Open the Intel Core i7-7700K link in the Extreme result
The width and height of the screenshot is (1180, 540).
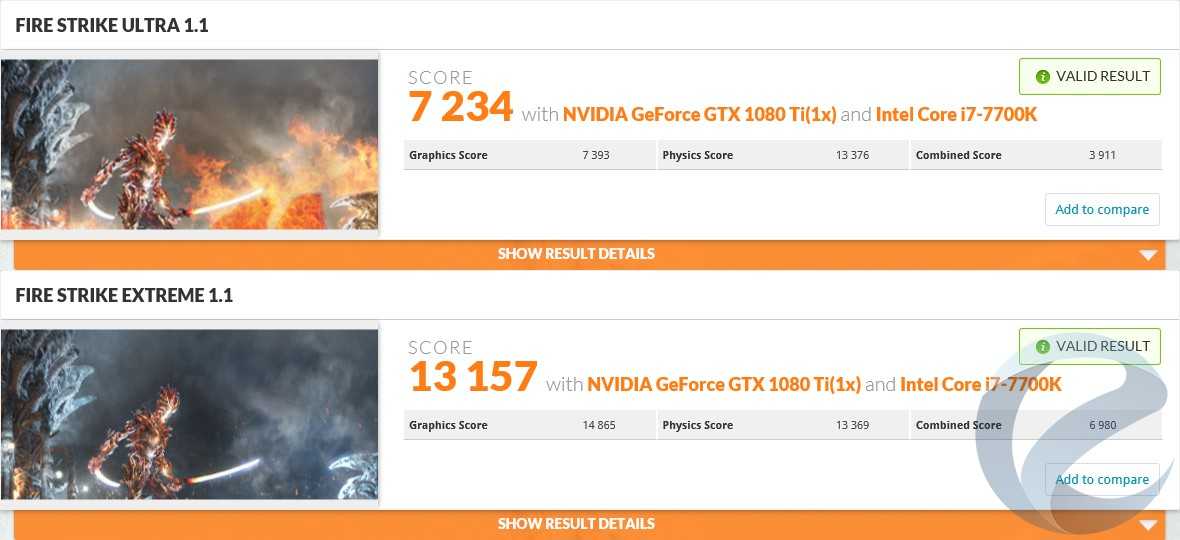(980, 385)
